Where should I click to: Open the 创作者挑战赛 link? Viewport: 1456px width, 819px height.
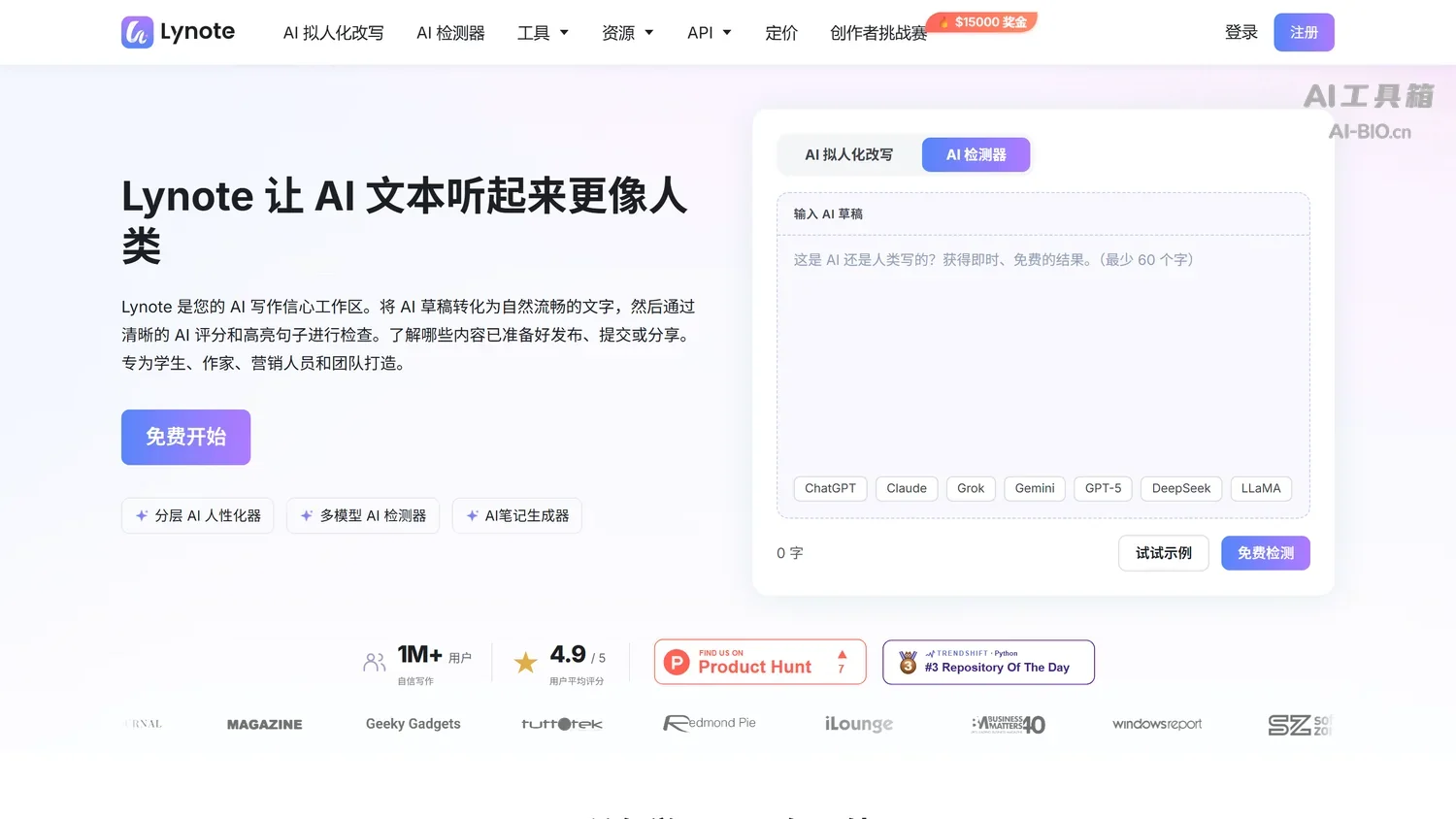(878, 33)
